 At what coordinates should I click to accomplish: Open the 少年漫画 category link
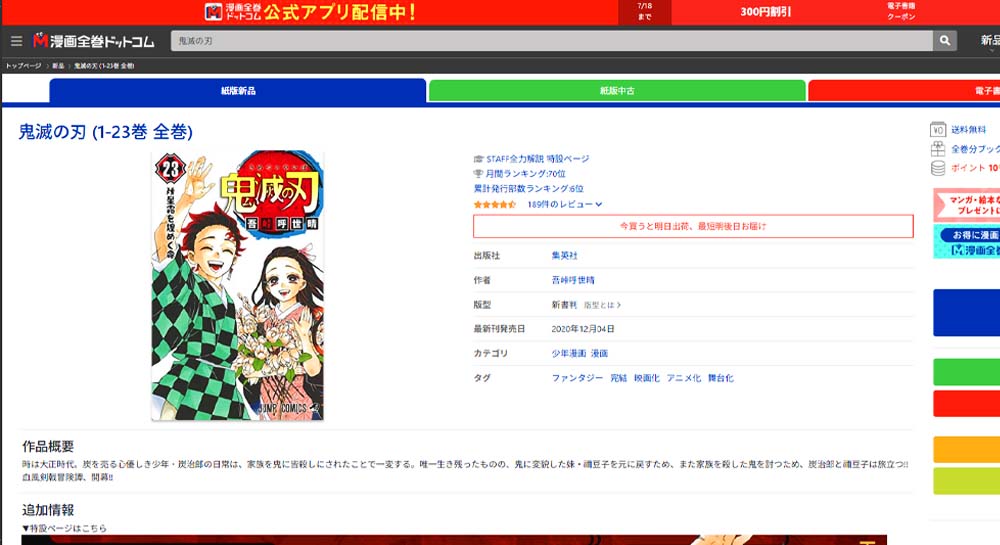coord(569,353)
